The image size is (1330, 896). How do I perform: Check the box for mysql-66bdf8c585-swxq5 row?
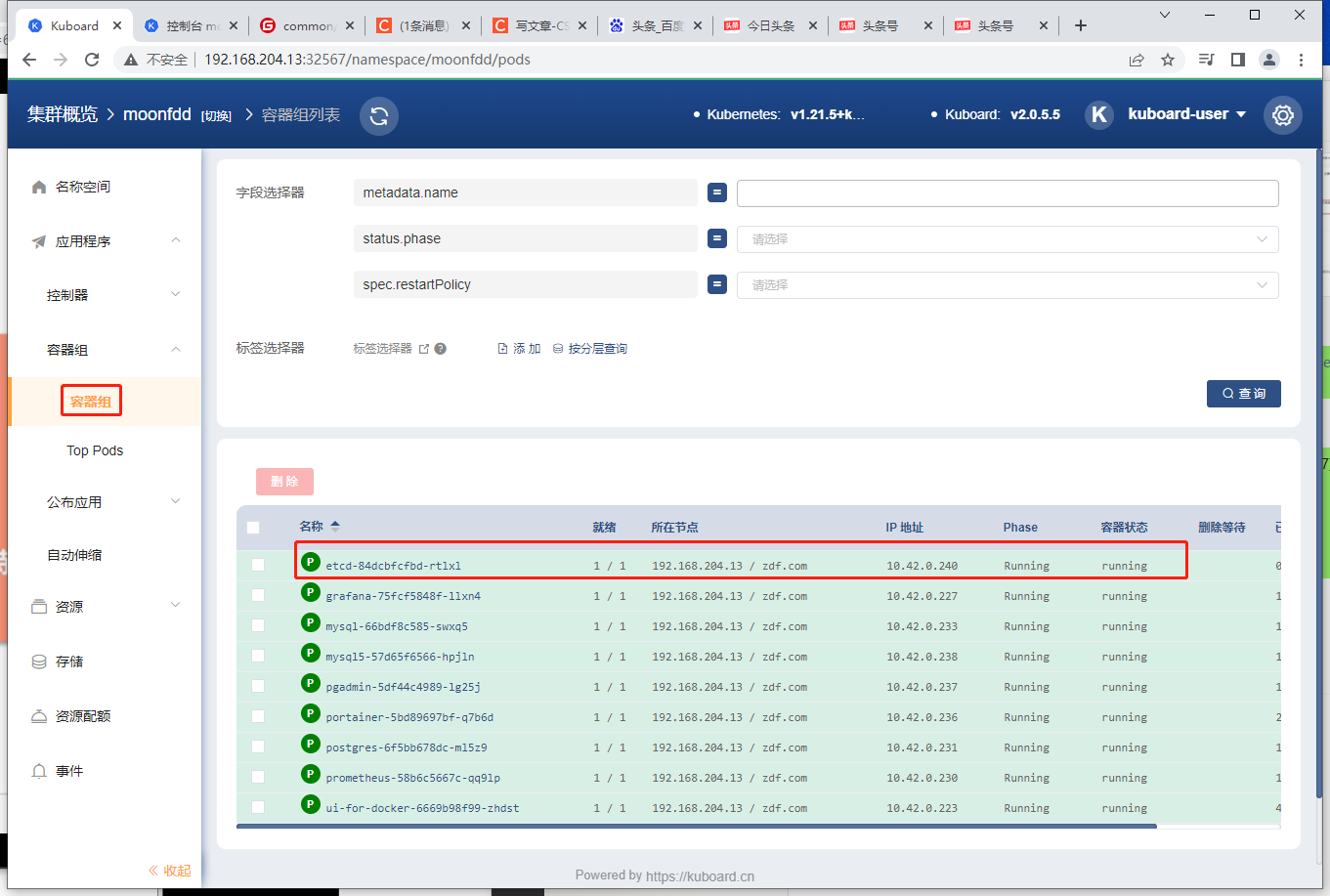click(x=258, y=625)
